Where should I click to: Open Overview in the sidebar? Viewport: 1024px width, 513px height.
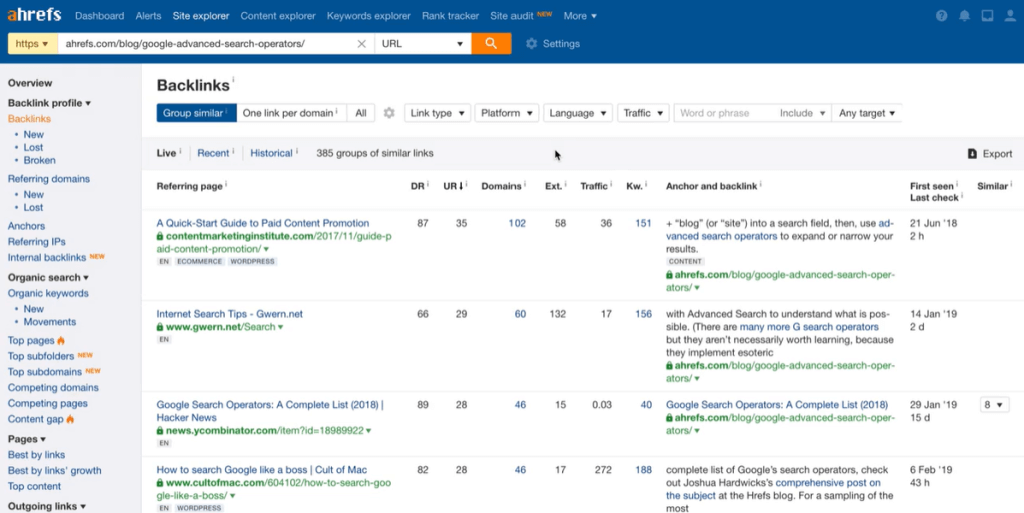click(x=30, y=83)
